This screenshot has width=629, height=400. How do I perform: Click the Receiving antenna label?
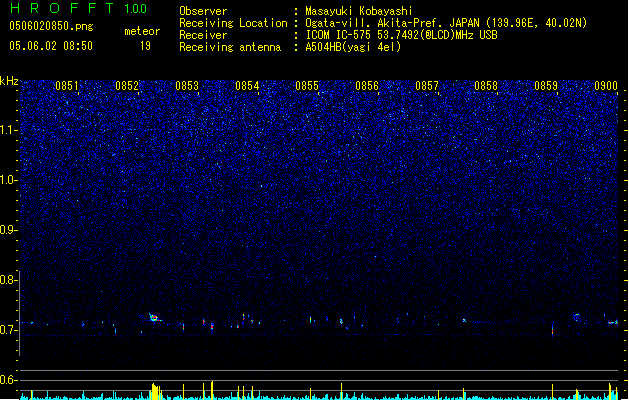pyautogui.click(x=230, y=47)
